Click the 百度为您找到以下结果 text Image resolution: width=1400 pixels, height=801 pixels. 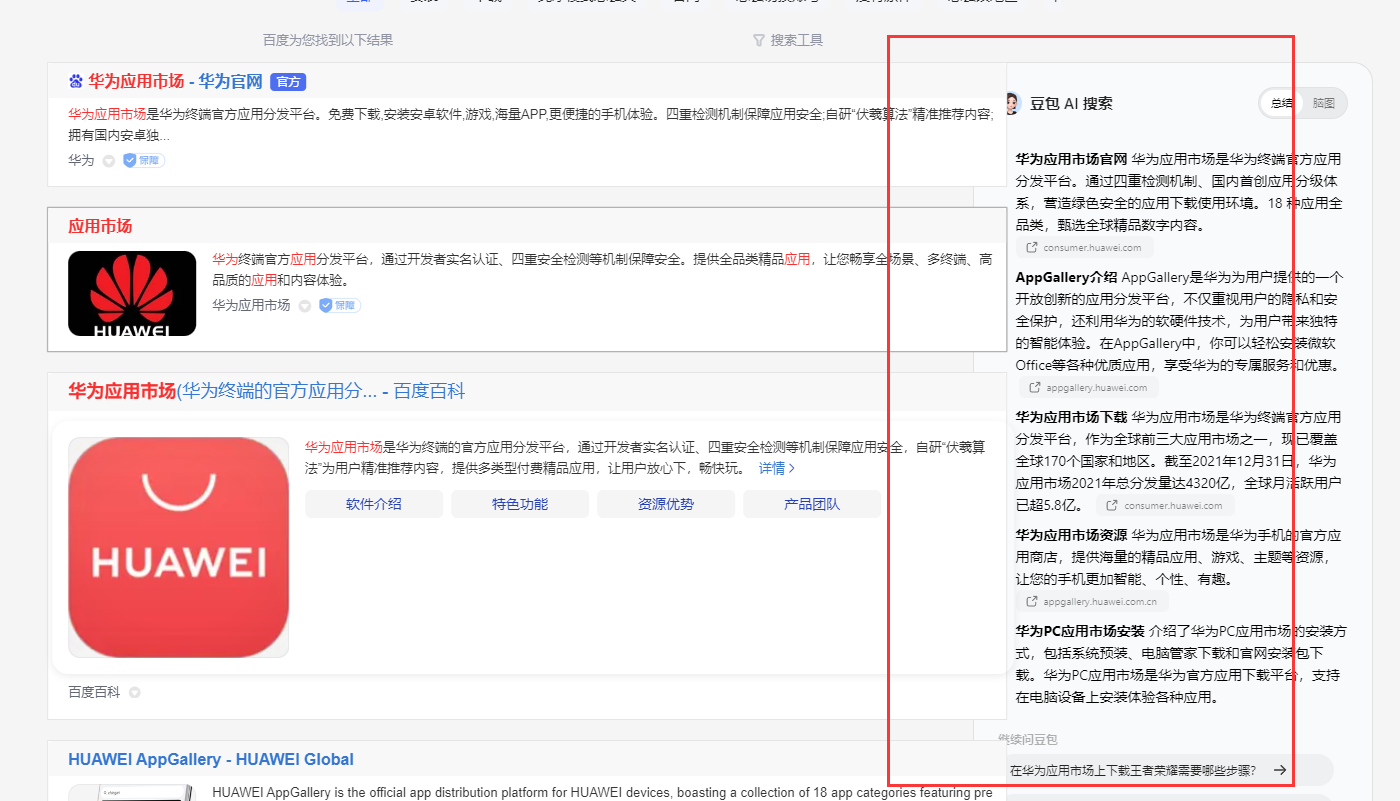pyautogui.click(x=328, y=40)
